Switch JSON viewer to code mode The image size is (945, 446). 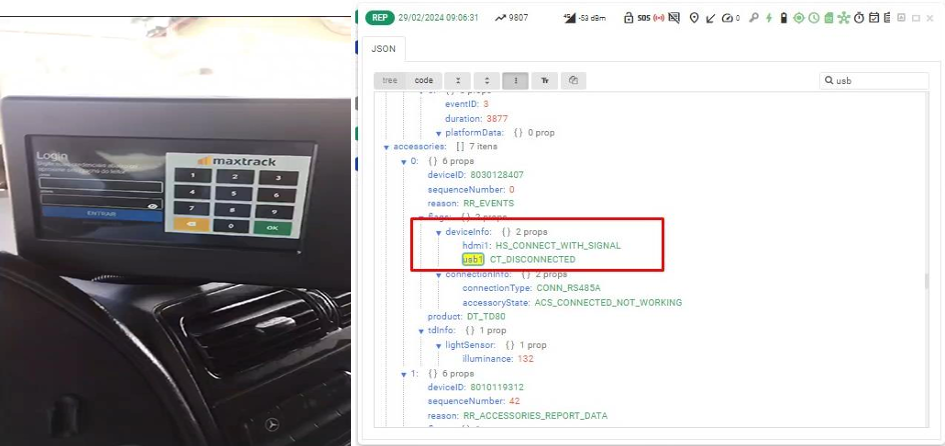point(423,80)
